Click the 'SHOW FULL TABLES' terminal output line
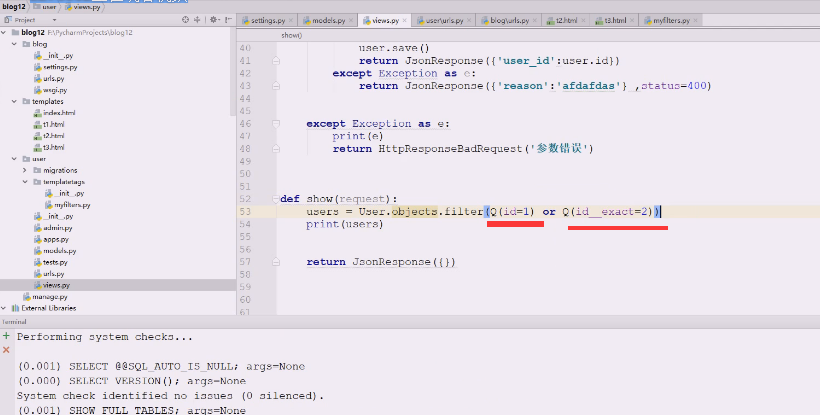Viewport: 820px width, 415px height. tap(132, 410)
